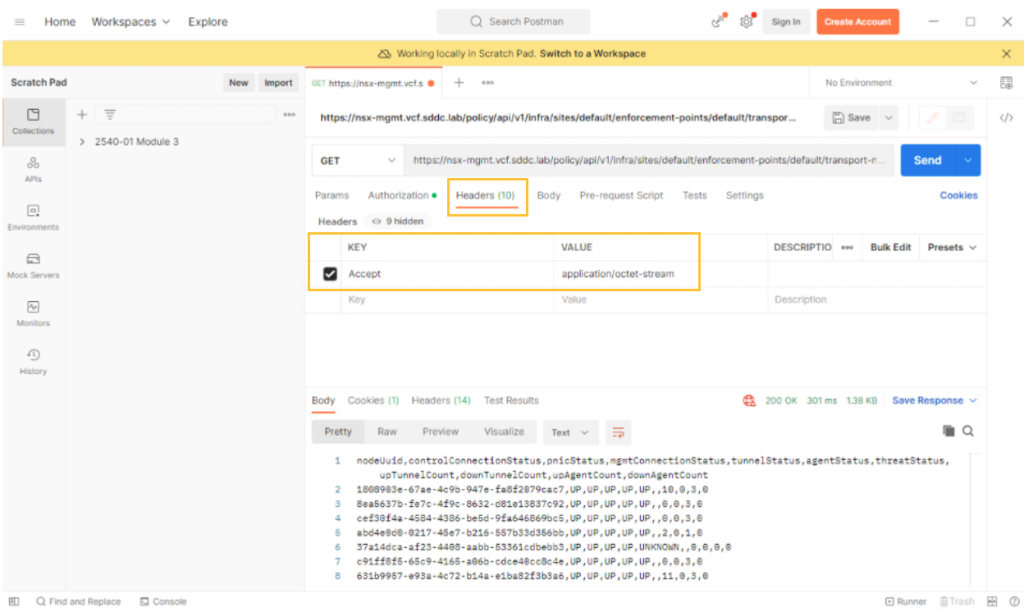Select the Visualize response view
The image size is (1024, 612).
tap(504, 432)
